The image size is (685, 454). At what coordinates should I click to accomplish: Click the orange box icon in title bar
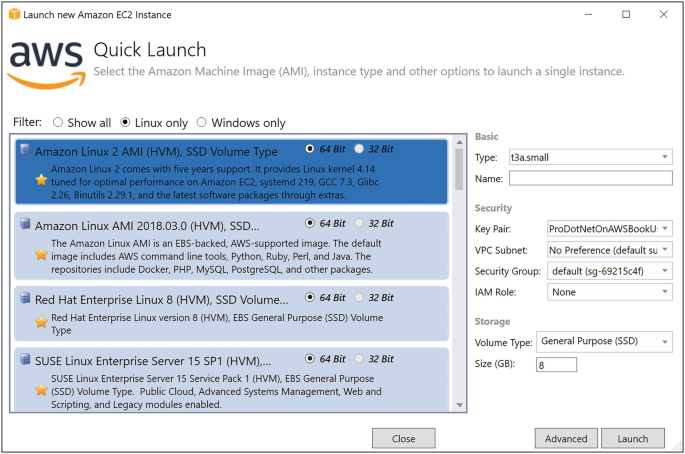14,14
